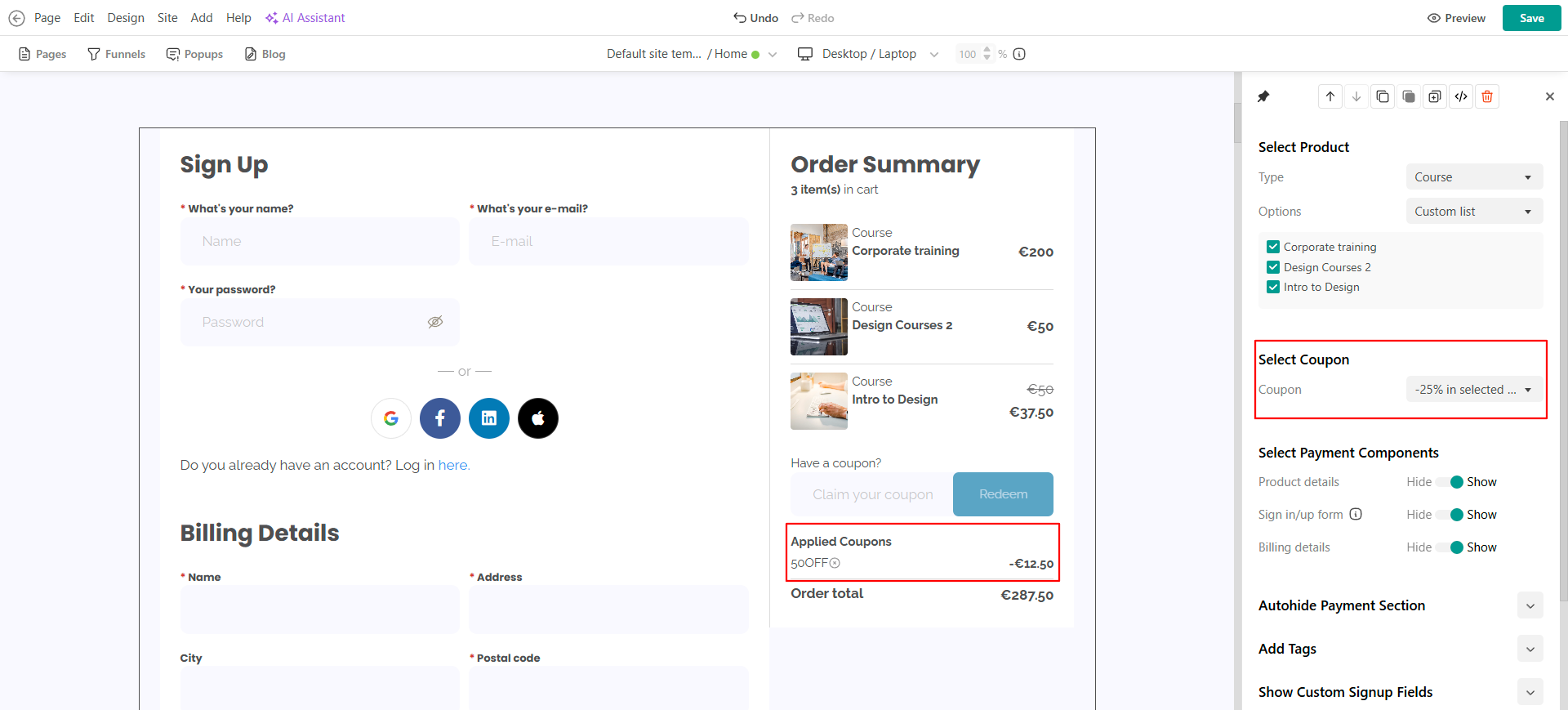The height and width of the screenshot is (710, 1568).
Task: Open the Add menu
Action: click(x=202, y=18)
